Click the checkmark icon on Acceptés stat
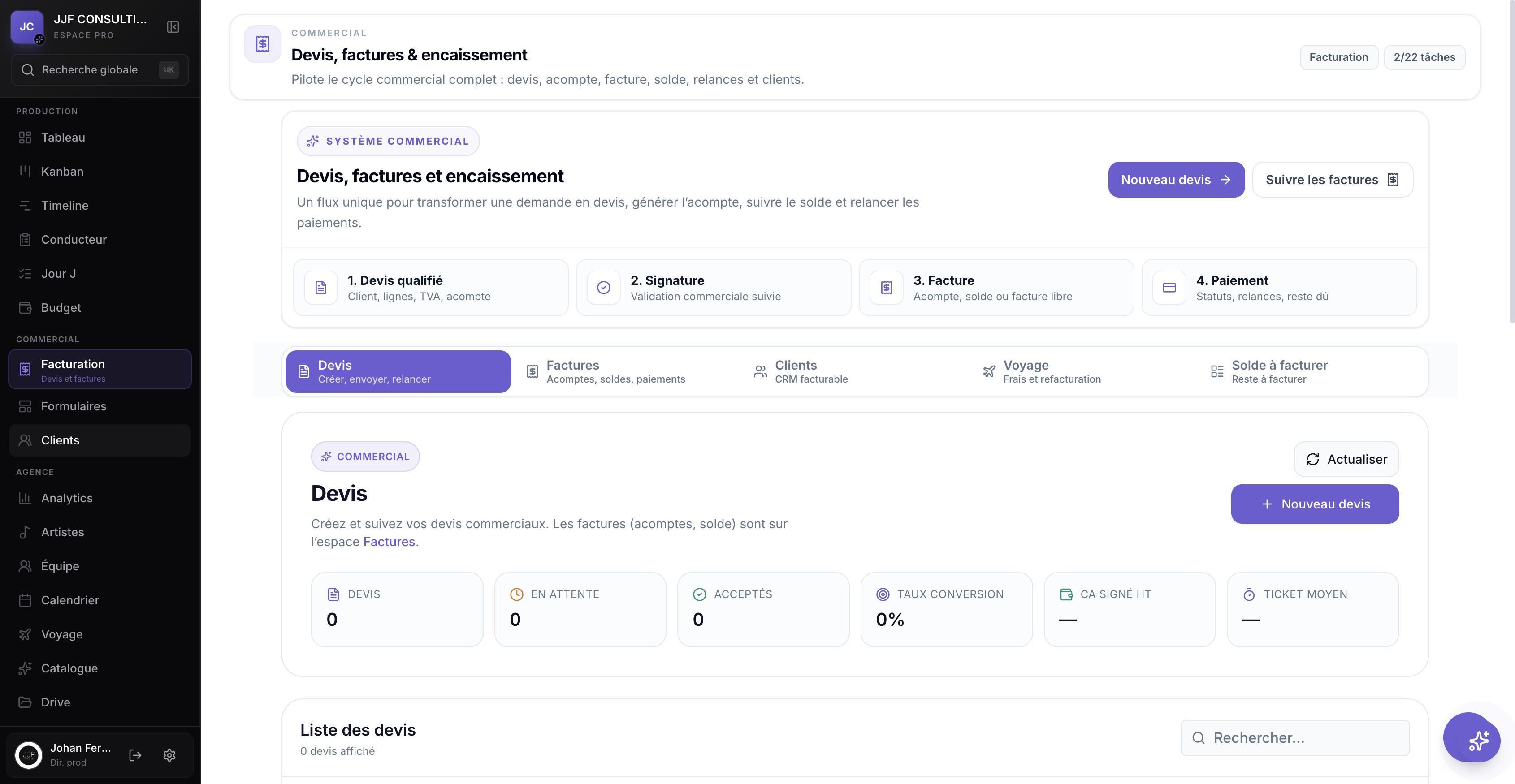 click(699, 594)
